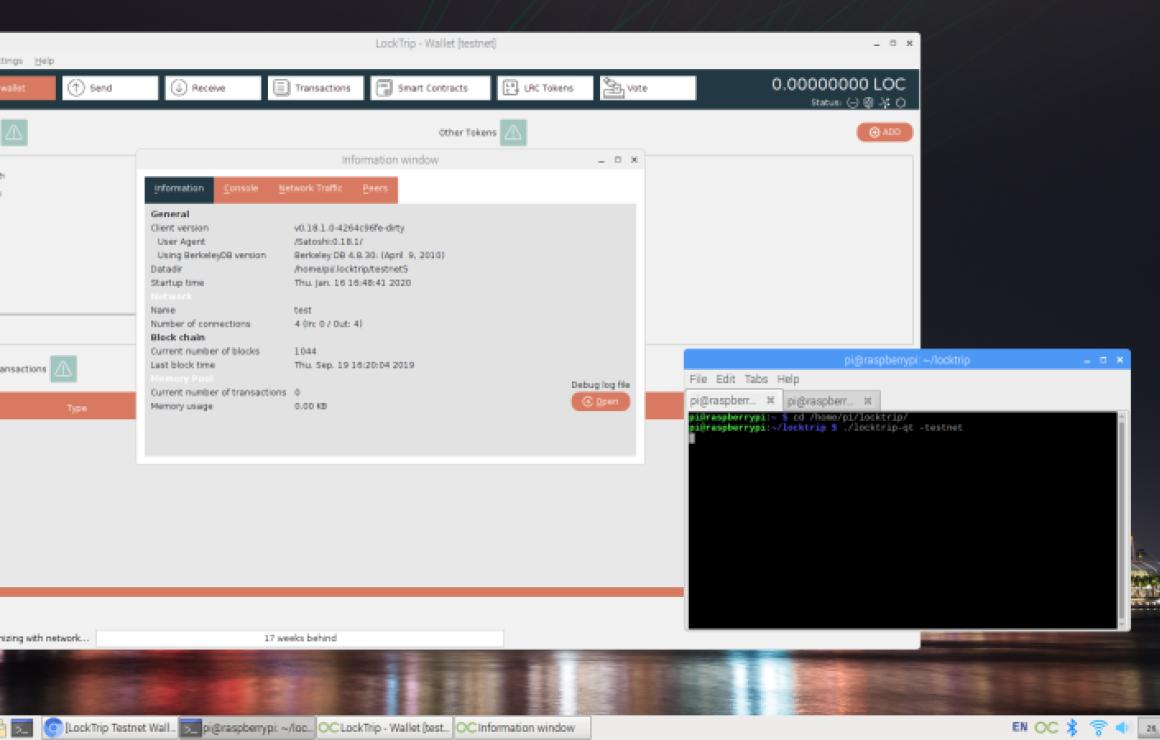Click the wallet encryption status icon beside Status
The width and height of the screenshot is (1160, 740).
pos(852,103)
